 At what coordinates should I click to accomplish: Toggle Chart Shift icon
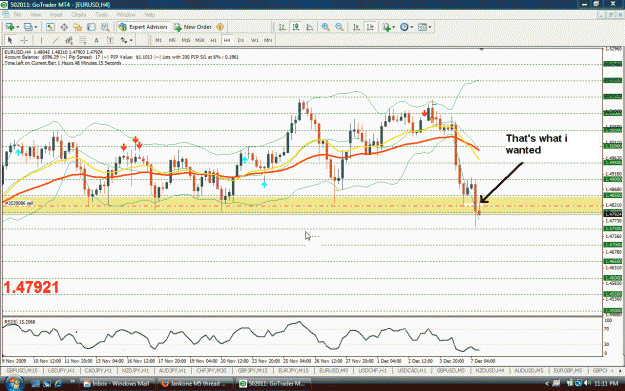(370, 27)
